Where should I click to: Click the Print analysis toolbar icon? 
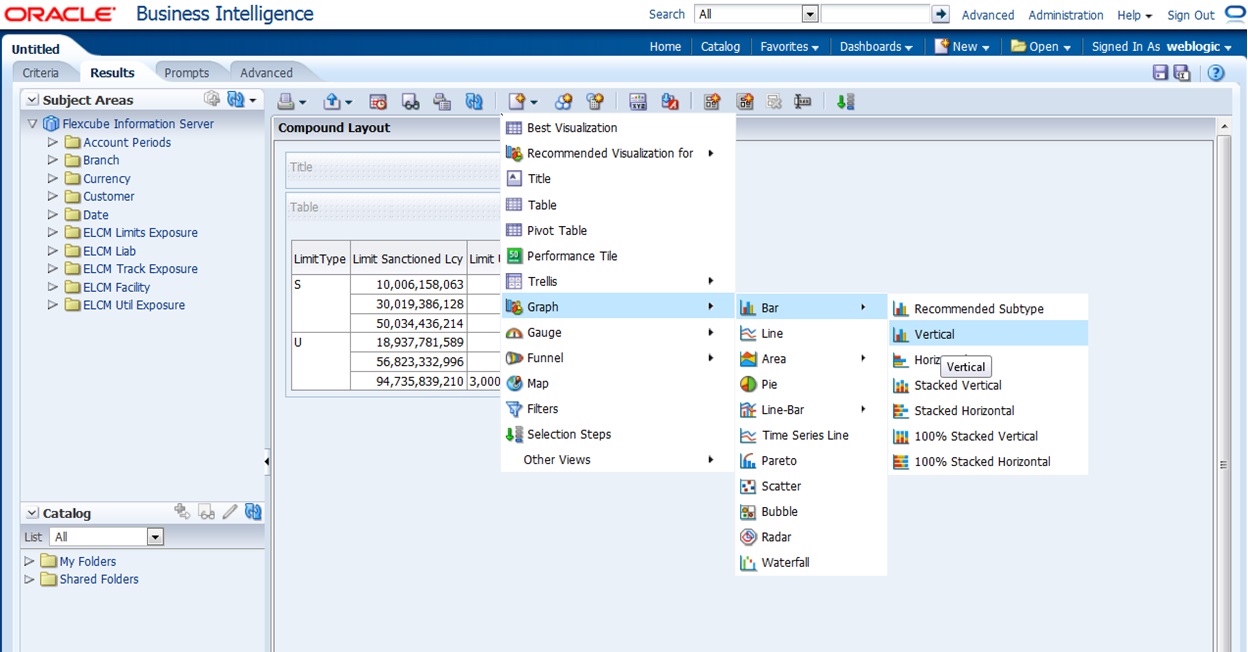286,101
